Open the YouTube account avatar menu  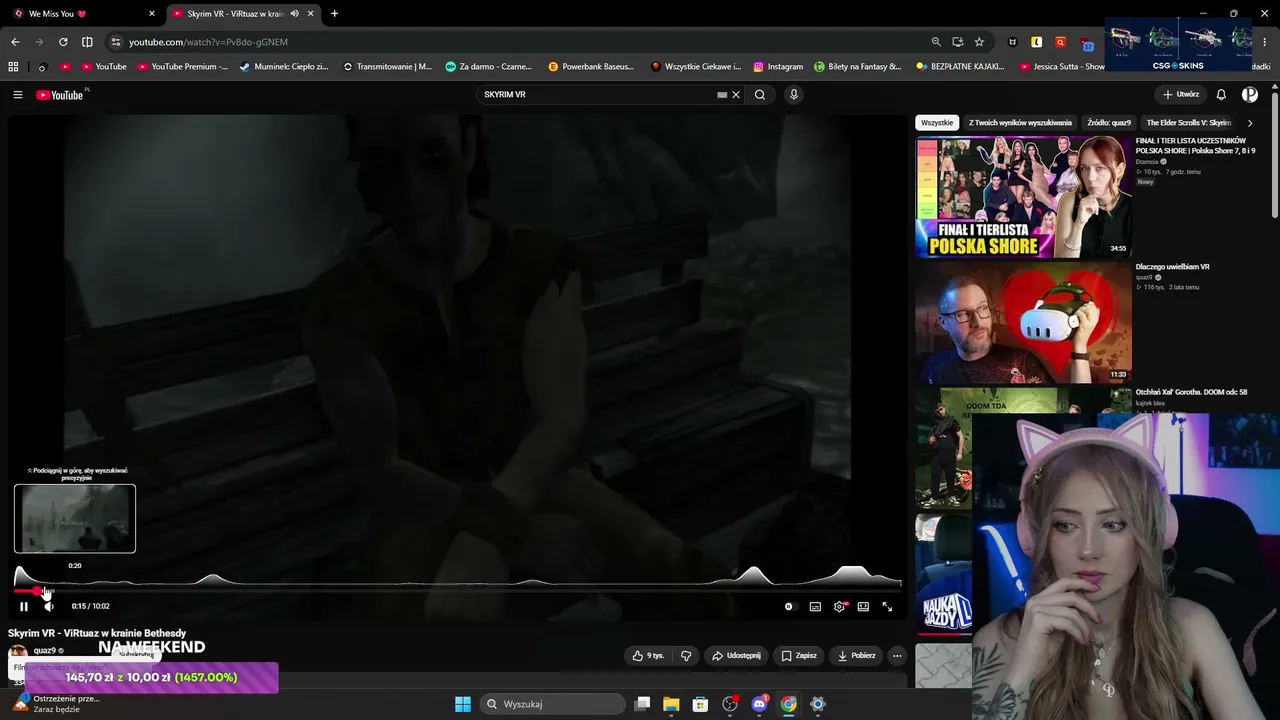1250,95
